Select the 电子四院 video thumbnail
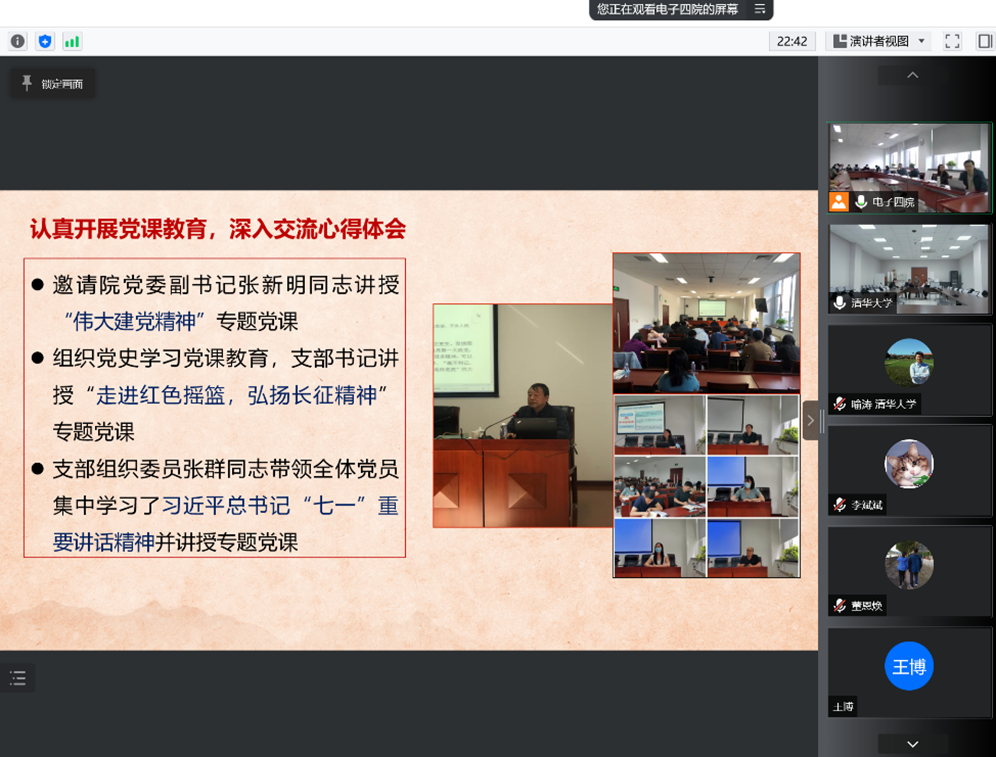The width and height of the screenshot is (996, 757). pos(910,168)
